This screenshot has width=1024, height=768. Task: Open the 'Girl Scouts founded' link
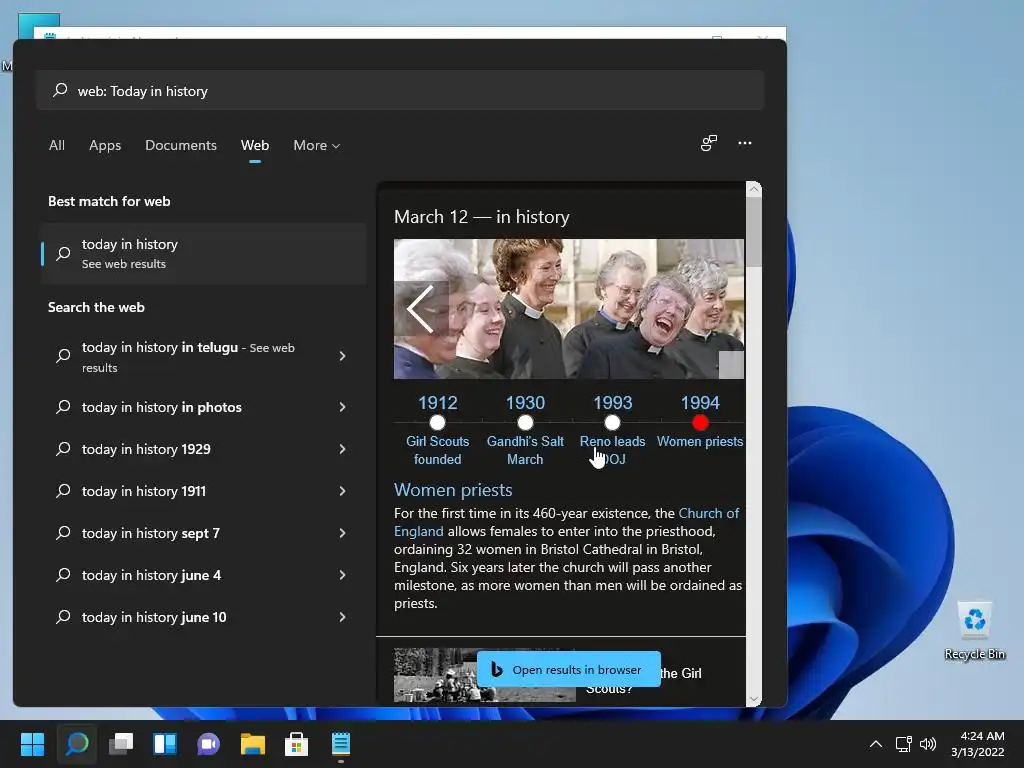click(x=438, y=450)
